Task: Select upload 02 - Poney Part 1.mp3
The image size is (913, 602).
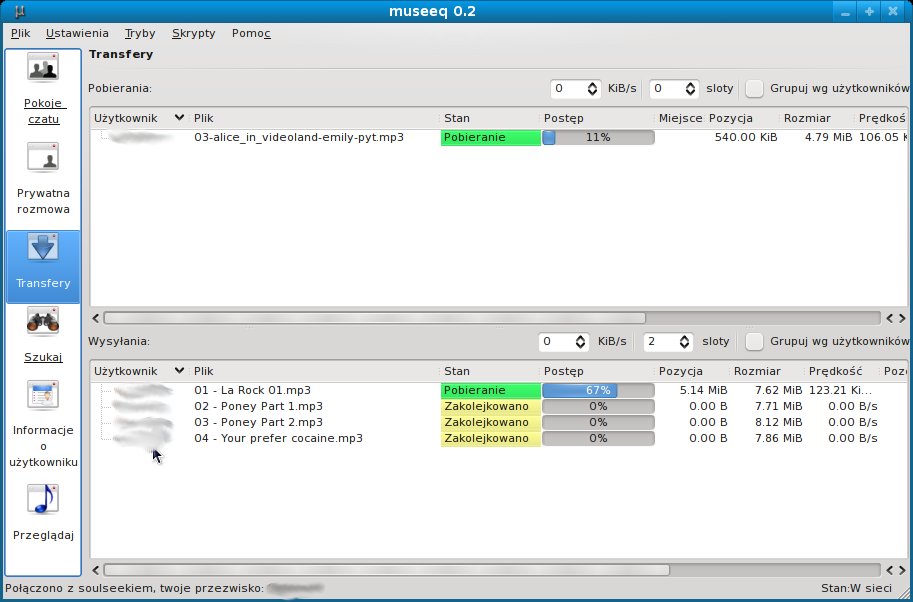Action: pos(258,406)
